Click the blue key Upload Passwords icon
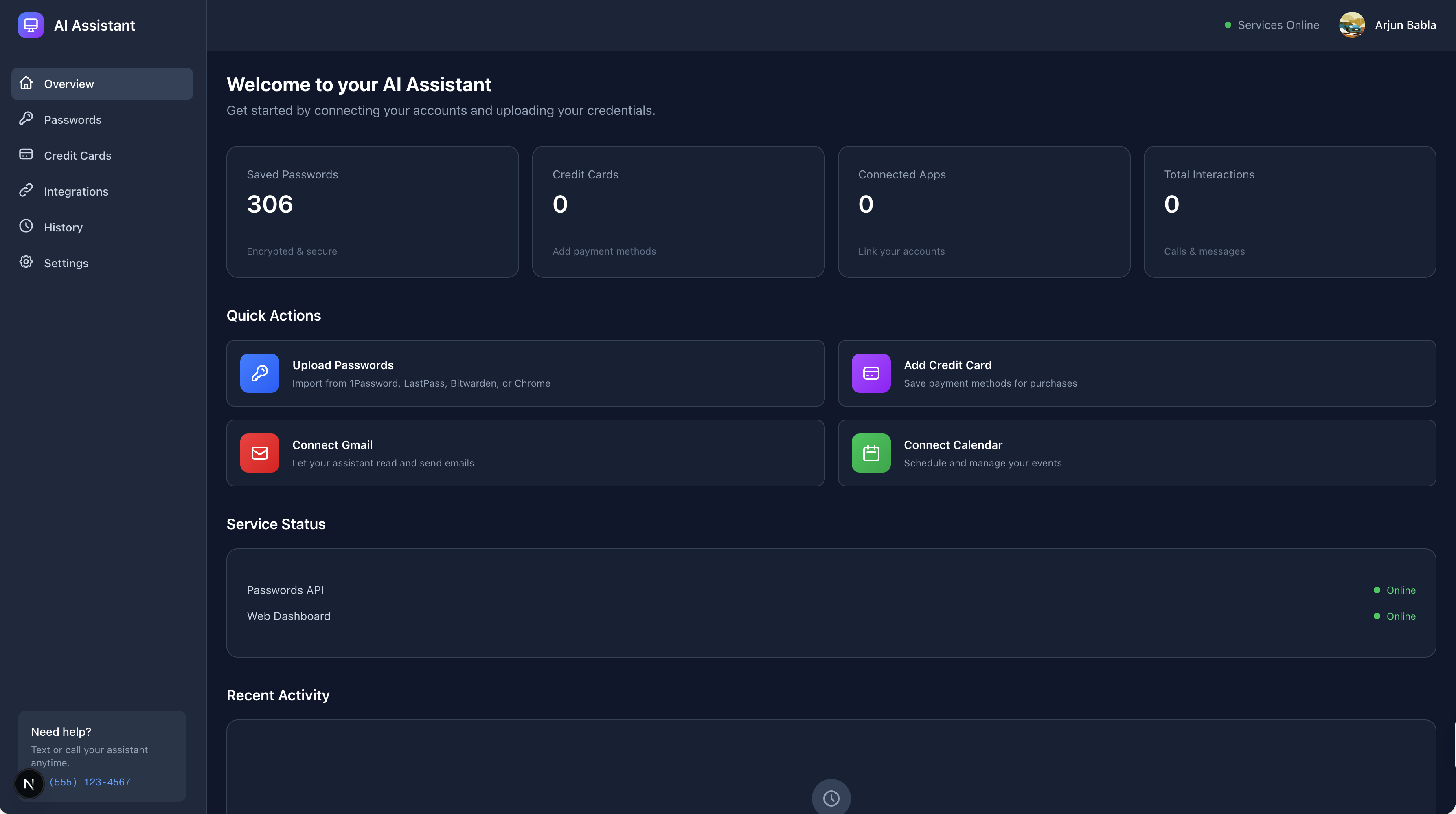 point(259,373)
